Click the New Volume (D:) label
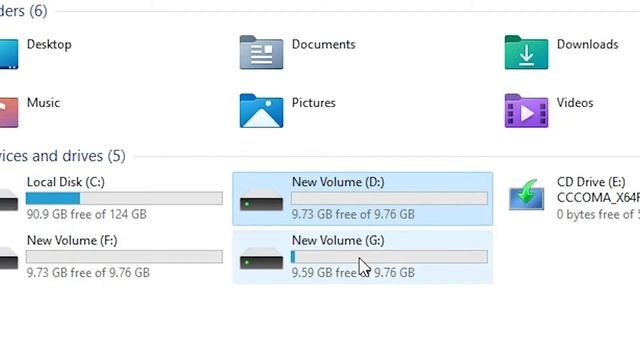 (338, 182)
